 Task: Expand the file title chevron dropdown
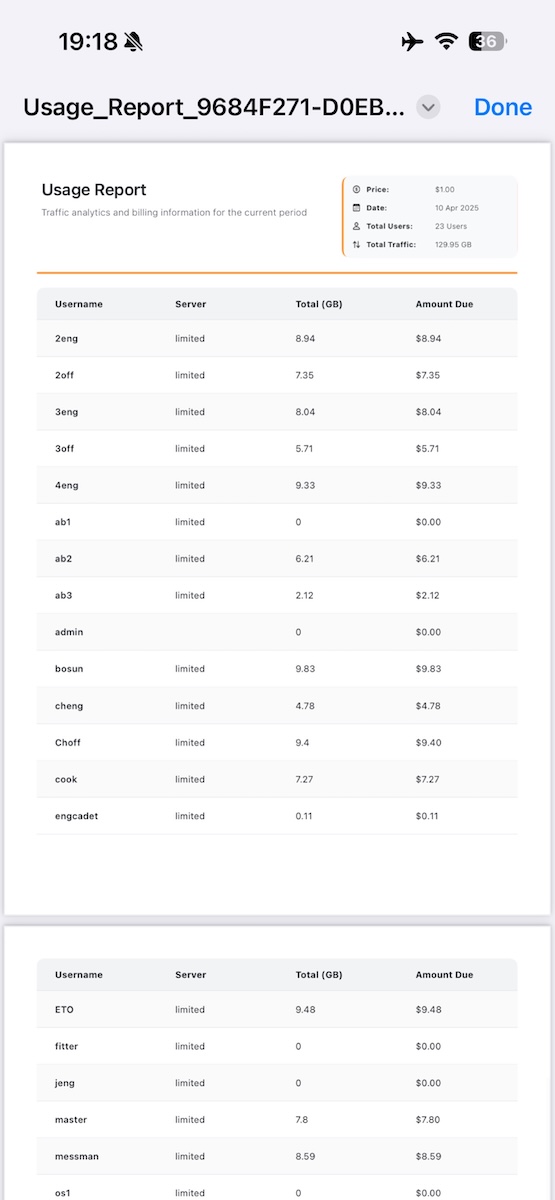coord(428,107)
